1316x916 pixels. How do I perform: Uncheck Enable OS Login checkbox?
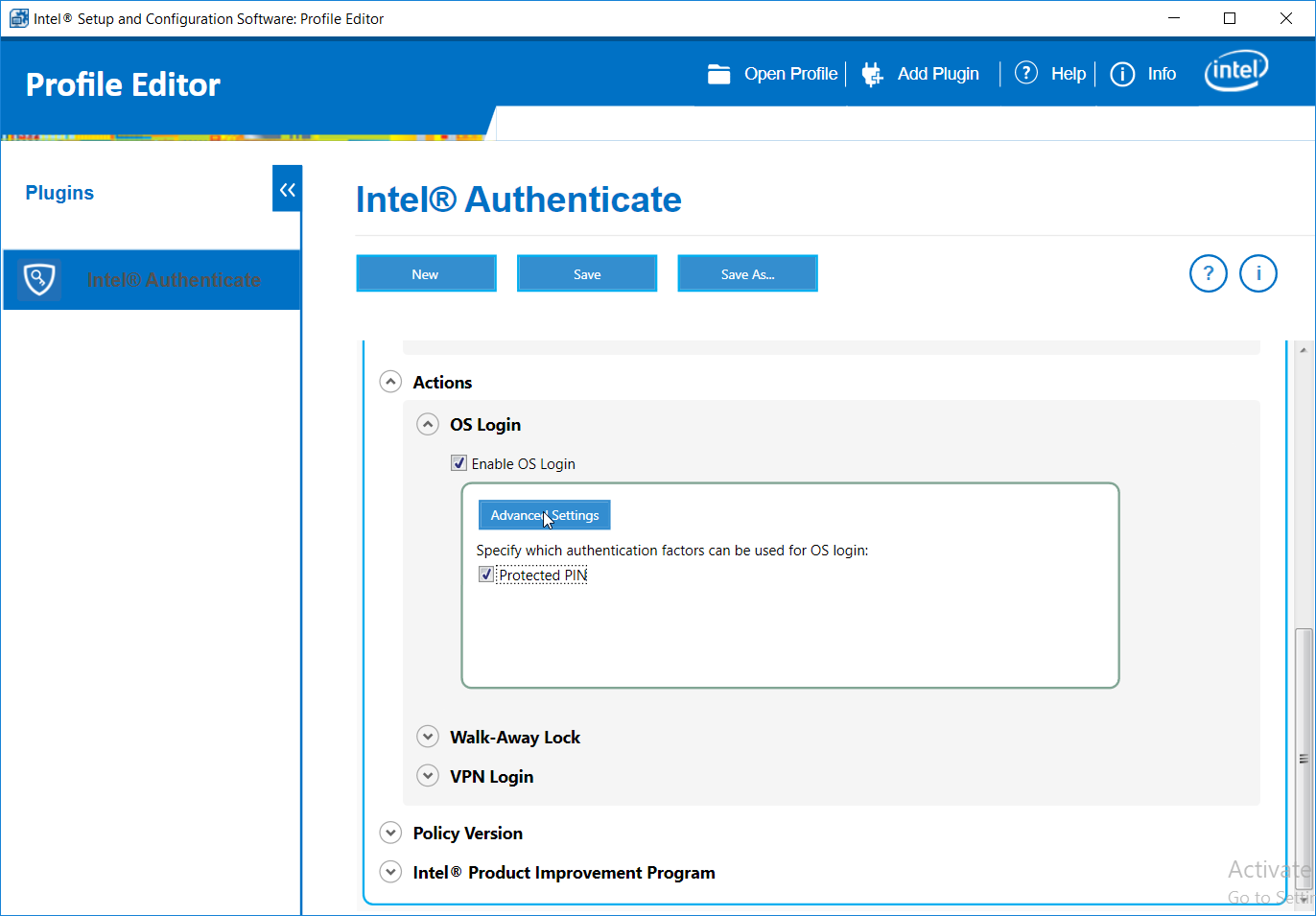(x=459, y=463)
